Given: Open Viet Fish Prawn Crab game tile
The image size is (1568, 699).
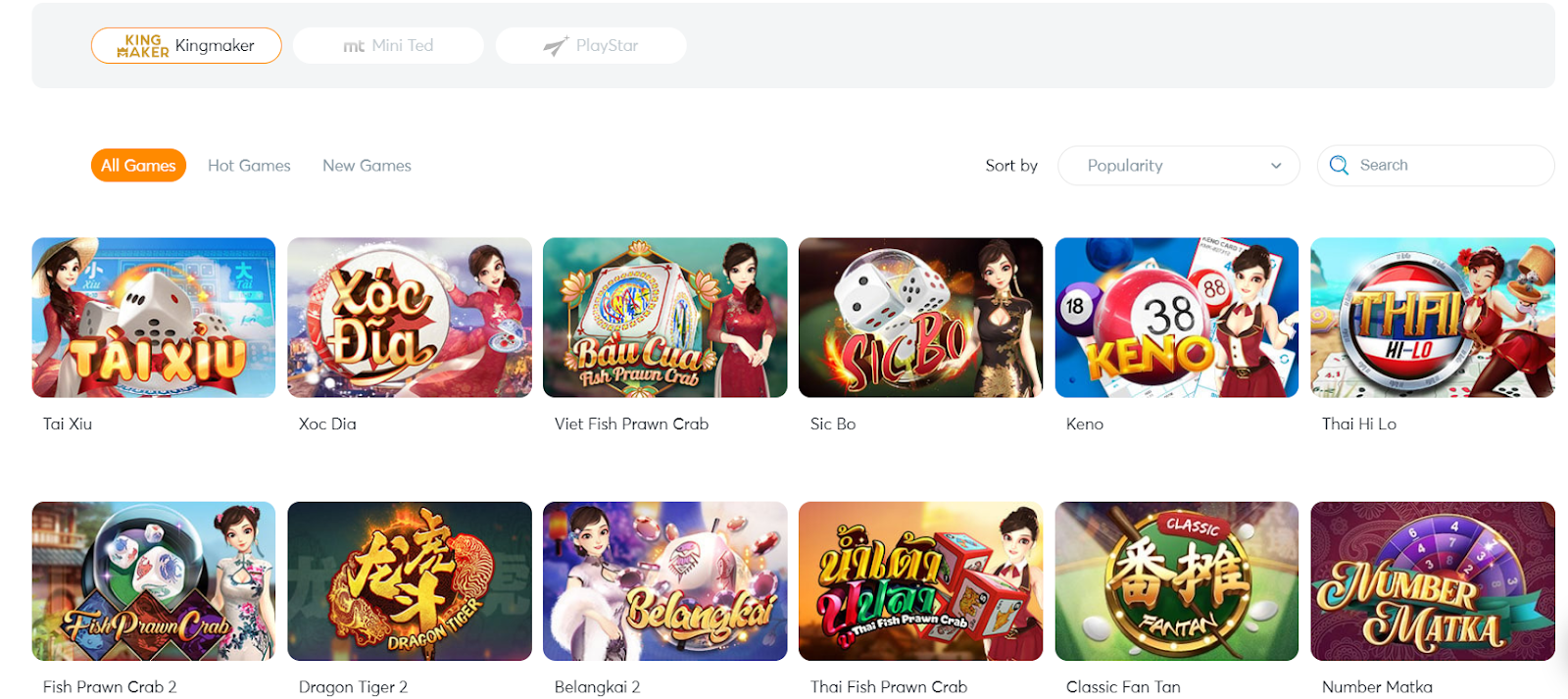Looking at the screenshot, I should click(x=665, y=318).
